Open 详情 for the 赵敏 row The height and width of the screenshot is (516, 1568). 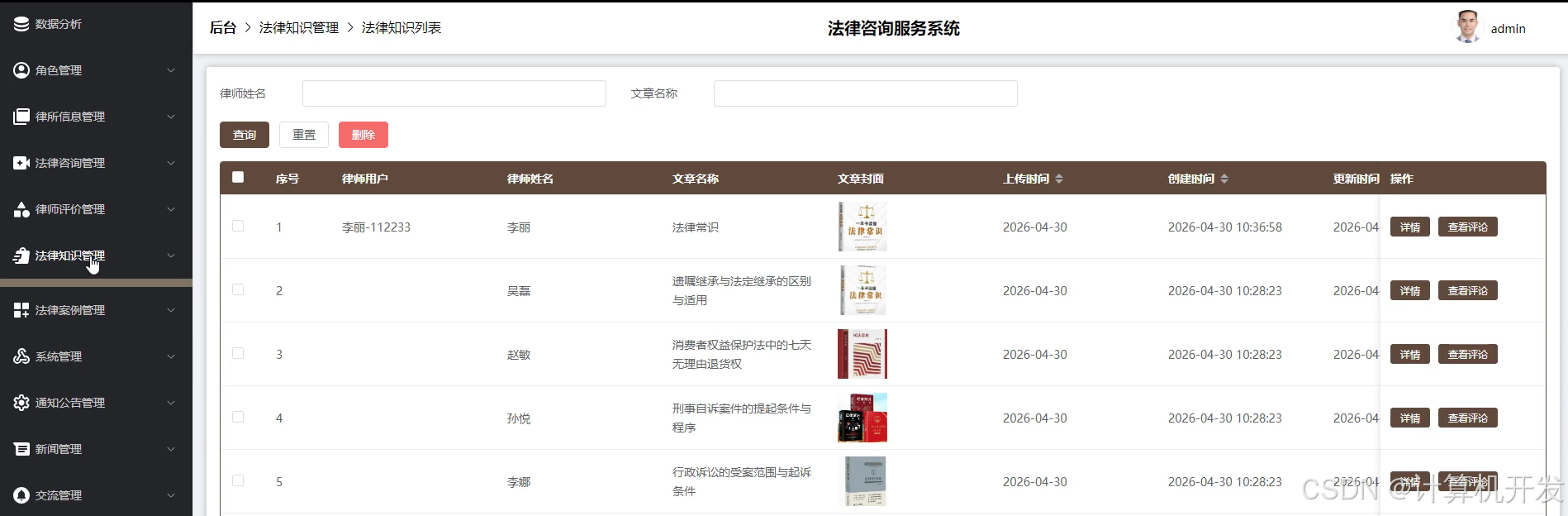1410,354
